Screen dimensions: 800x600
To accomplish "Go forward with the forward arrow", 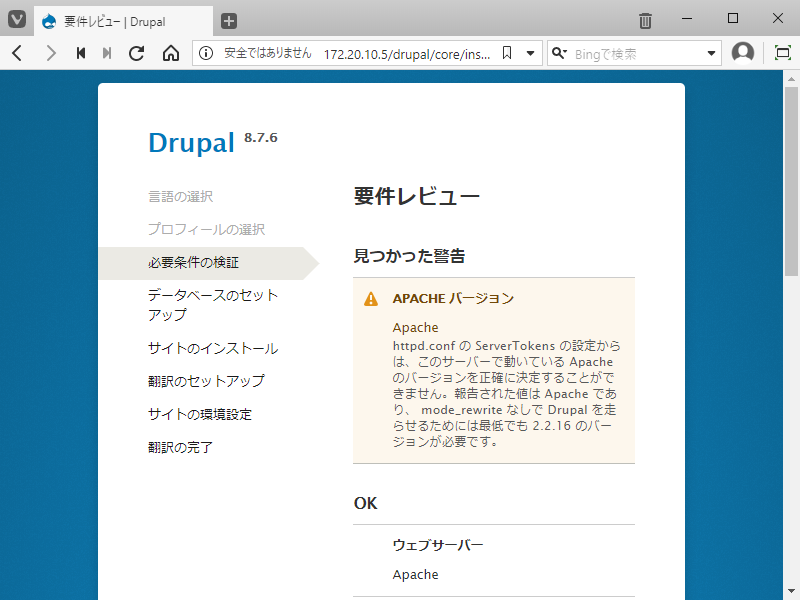I will [51, 53].
